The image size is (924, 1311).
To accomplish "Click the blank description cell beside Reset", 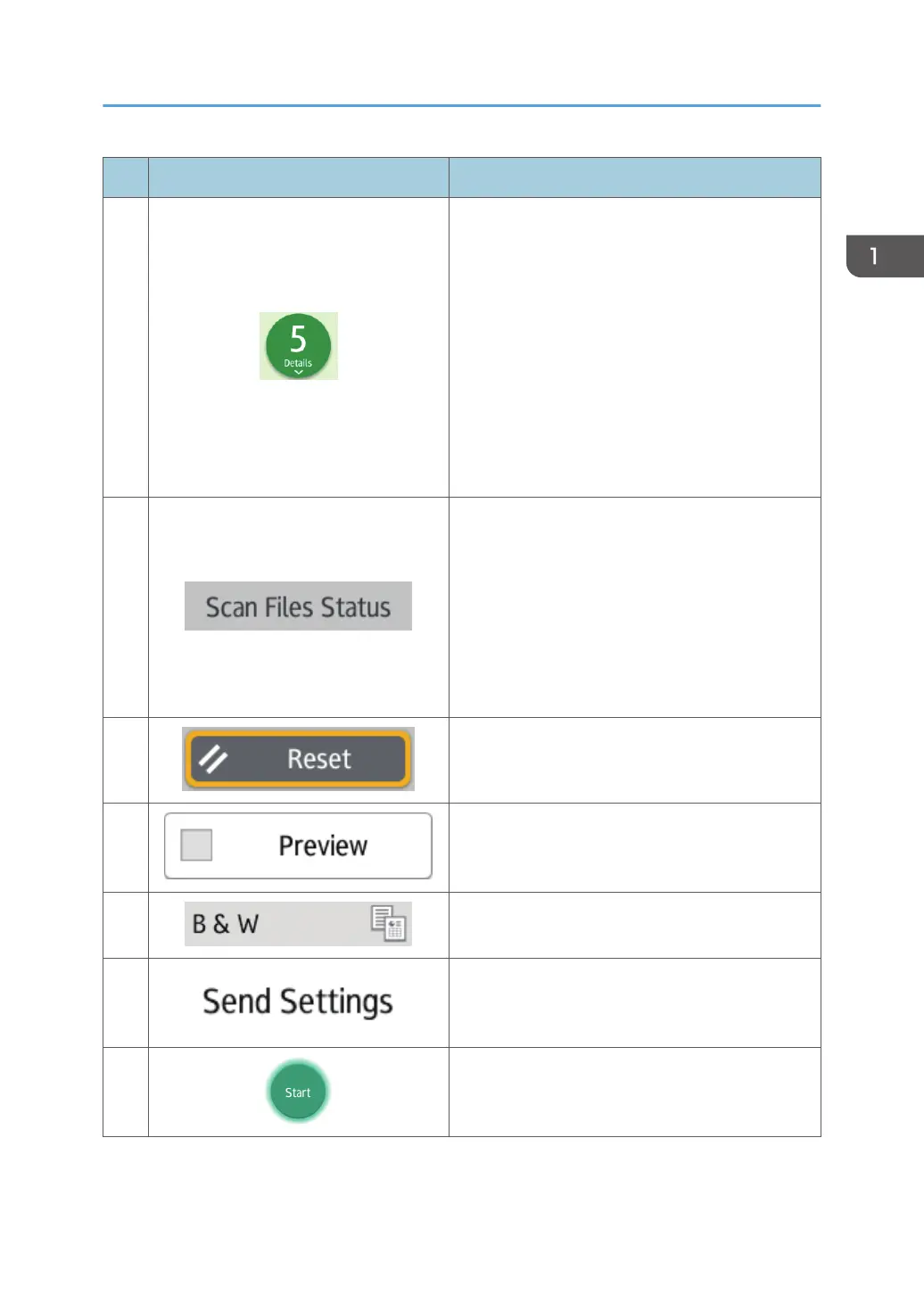I will (x=634, y=760).
